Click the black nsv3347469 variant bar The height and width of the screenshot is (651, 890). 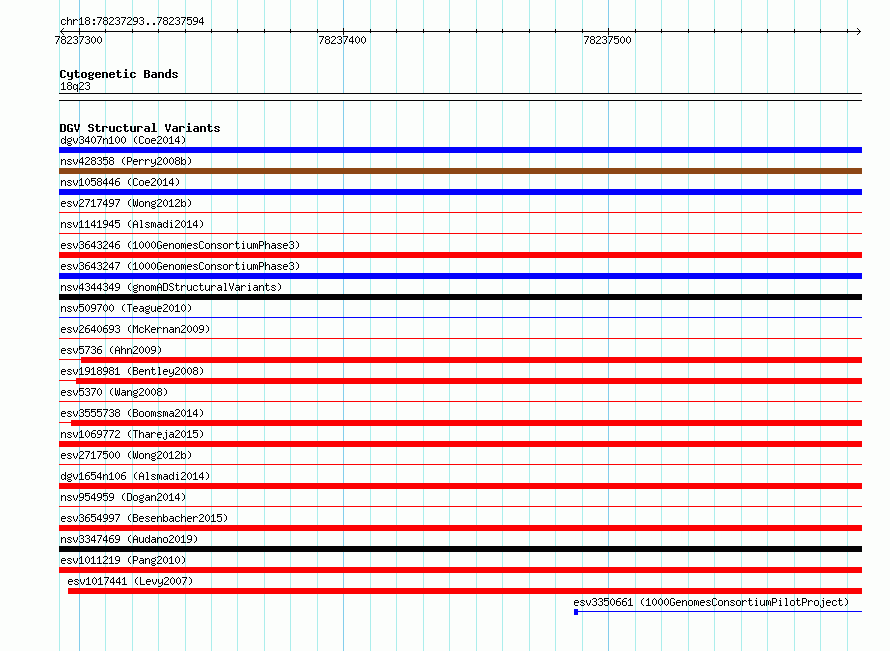[460, 549]
